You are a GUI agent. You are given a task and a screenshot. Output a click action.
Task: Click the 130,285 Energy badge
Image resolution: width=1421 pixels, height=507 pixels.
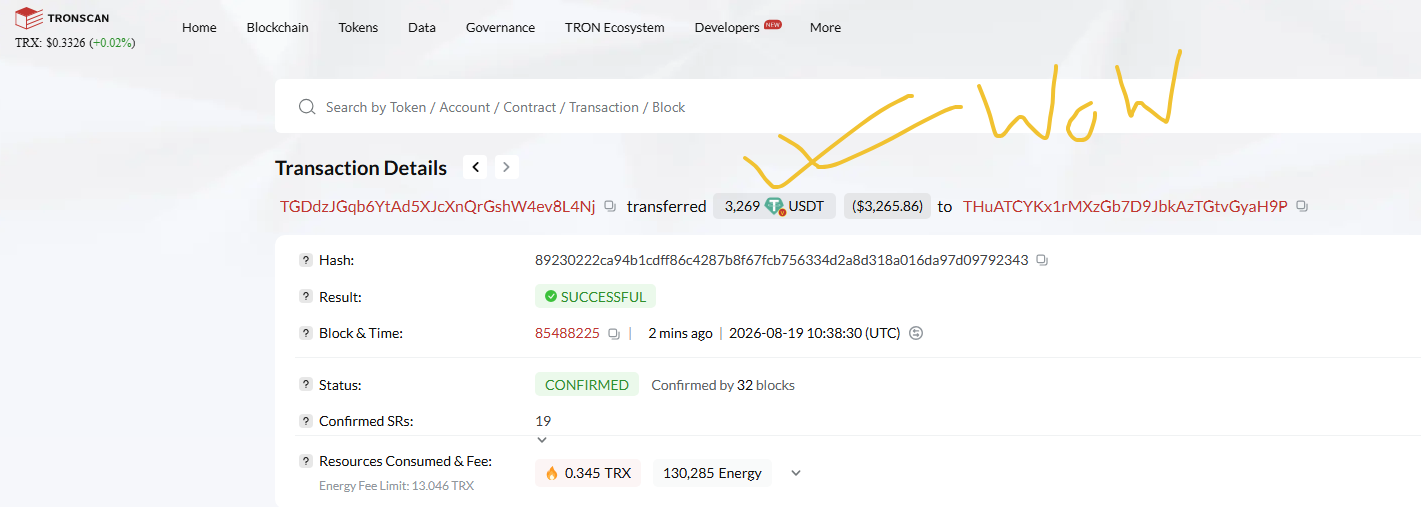712,473
